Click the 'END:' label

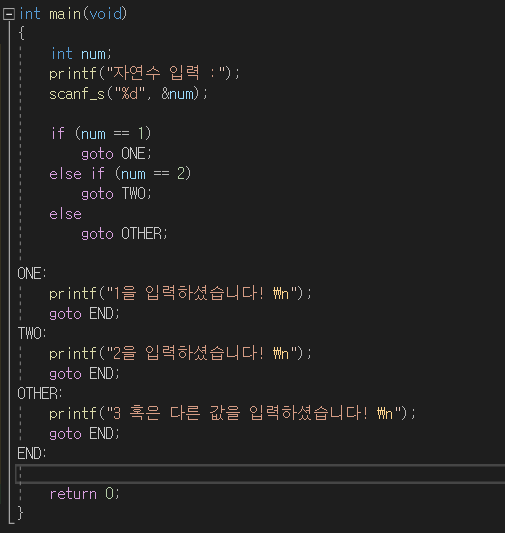pos(32,453)
